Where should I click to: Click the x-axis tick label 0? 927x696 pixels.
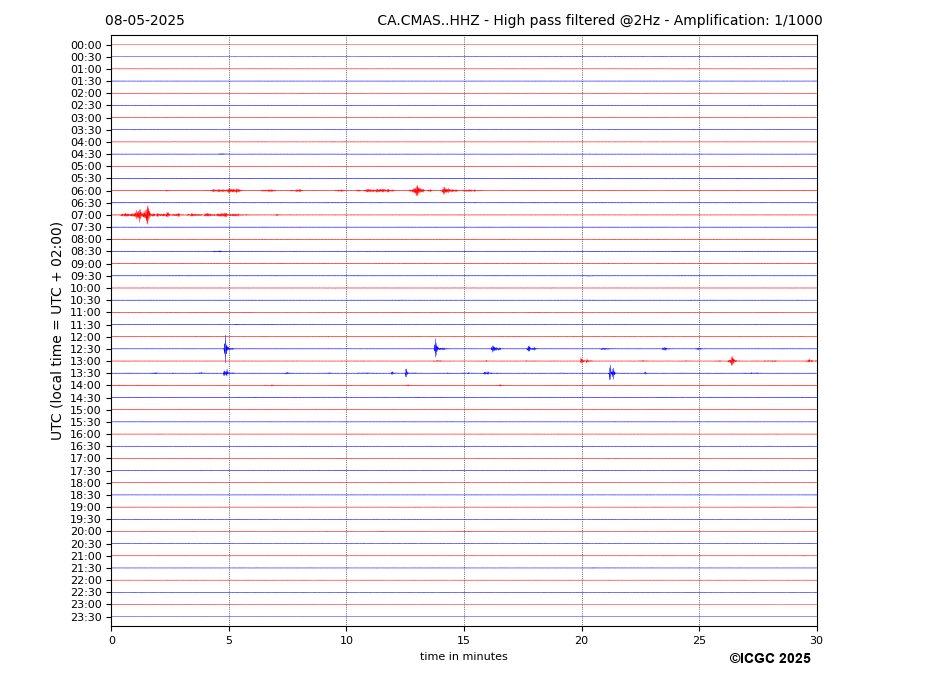112,640
